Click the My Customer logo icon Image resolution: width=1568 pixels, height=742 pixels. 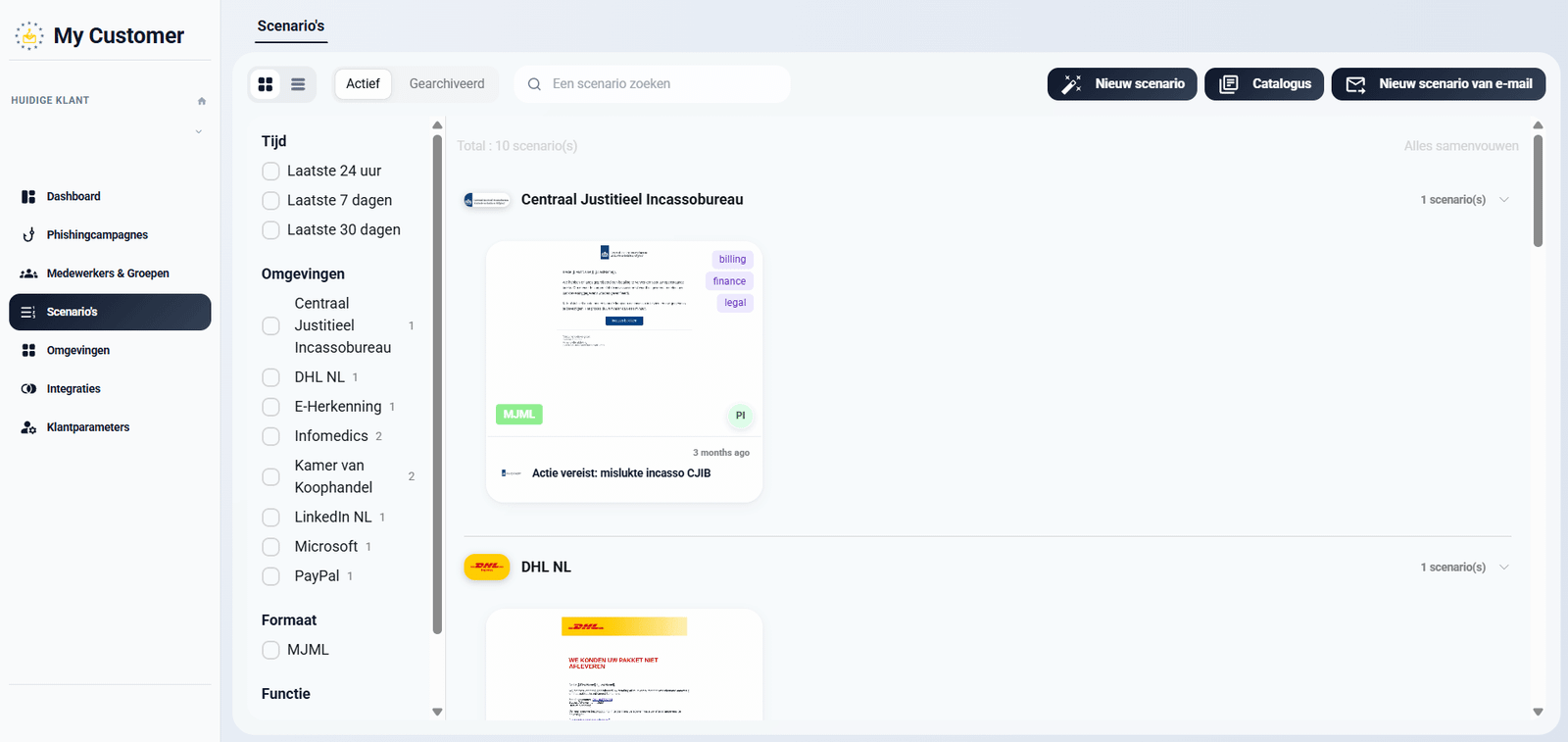point(29,36)
